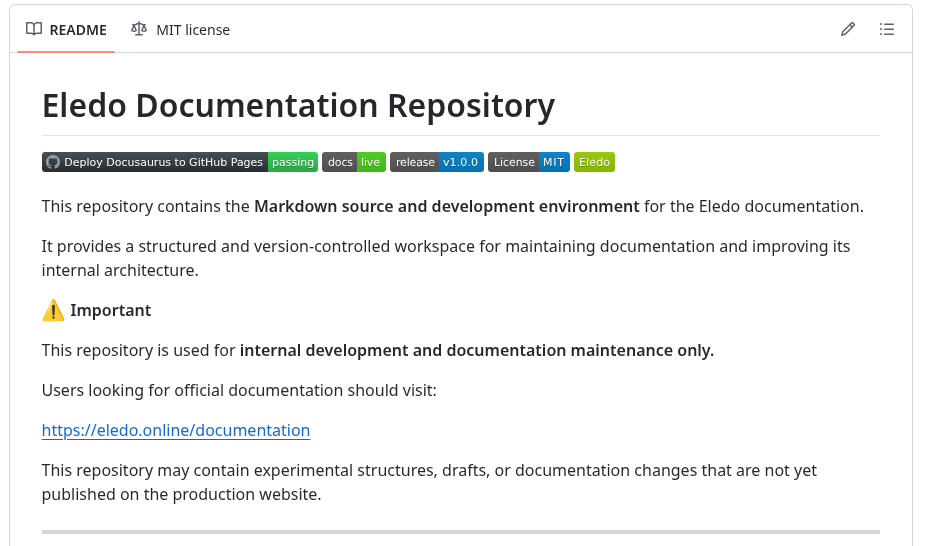The height and width of the screenshot is (546, 925).
Task: Click the warning emoji beside Important
Action: 53,310
